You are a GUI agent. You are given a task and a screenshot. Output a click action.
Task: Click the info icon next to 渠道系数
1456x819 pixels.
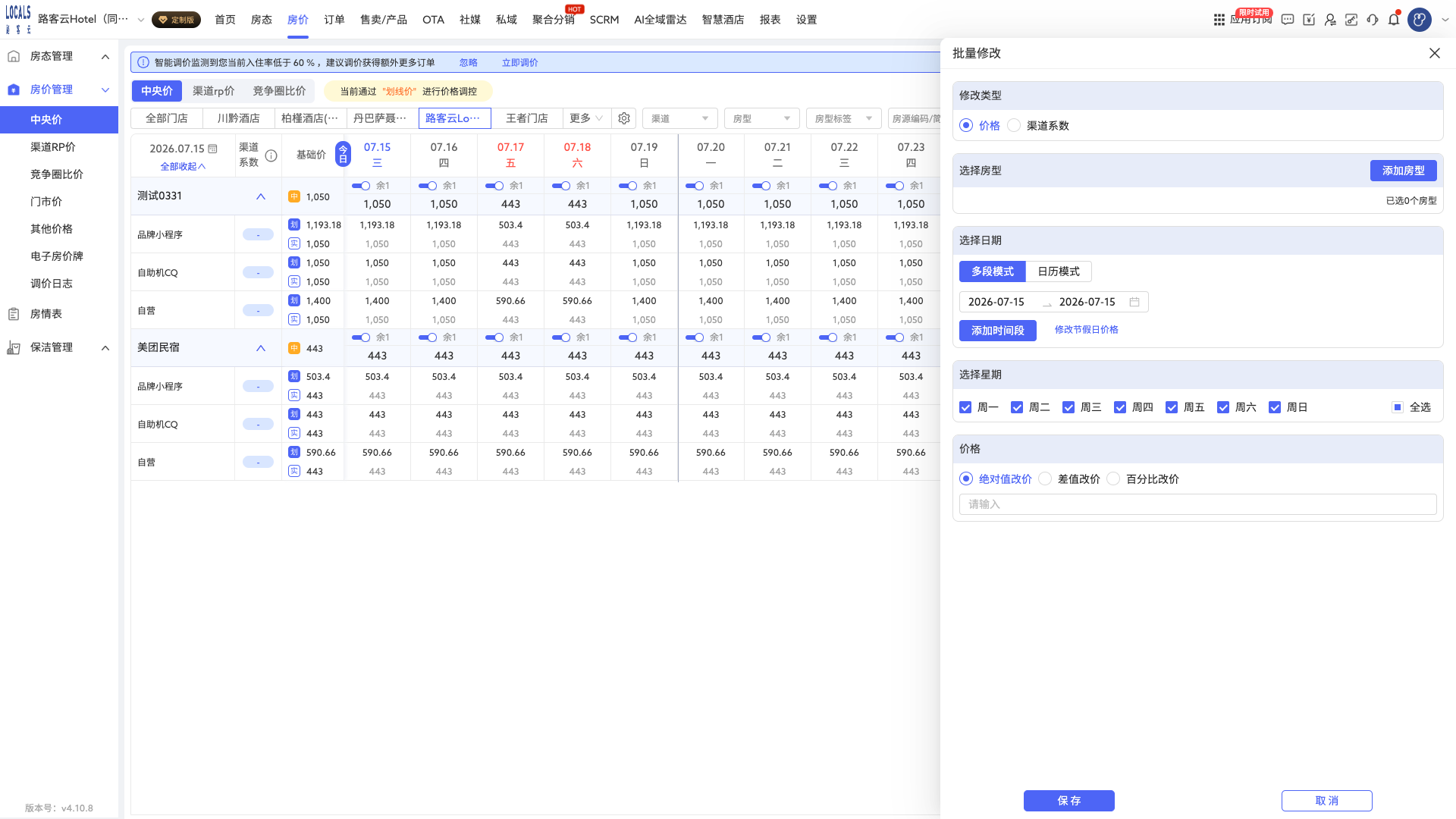click(271, 155)
